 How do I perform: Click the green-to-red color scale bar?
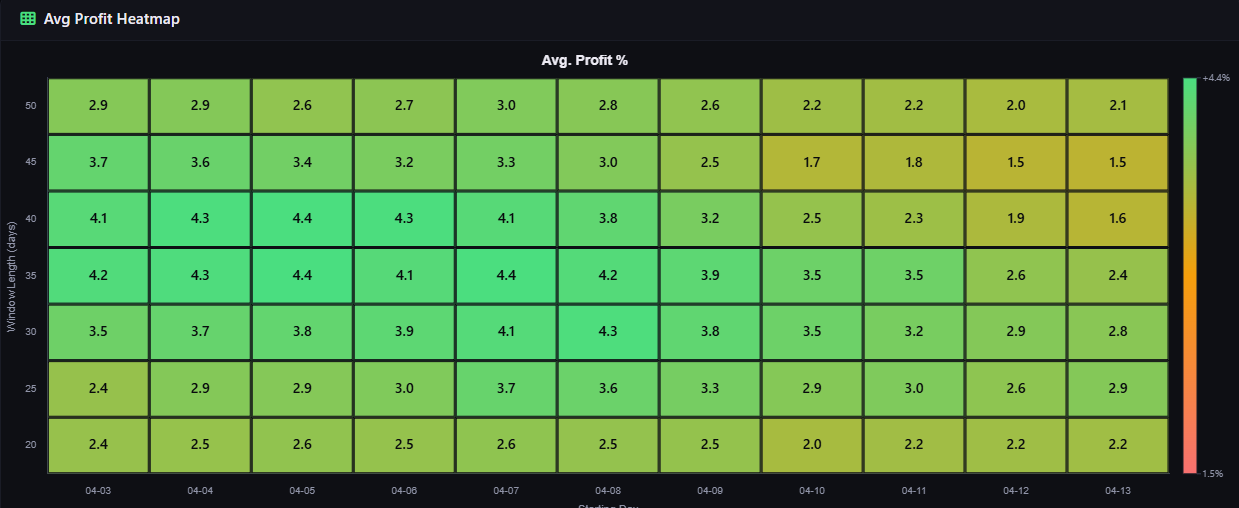tap(1189, 275)
